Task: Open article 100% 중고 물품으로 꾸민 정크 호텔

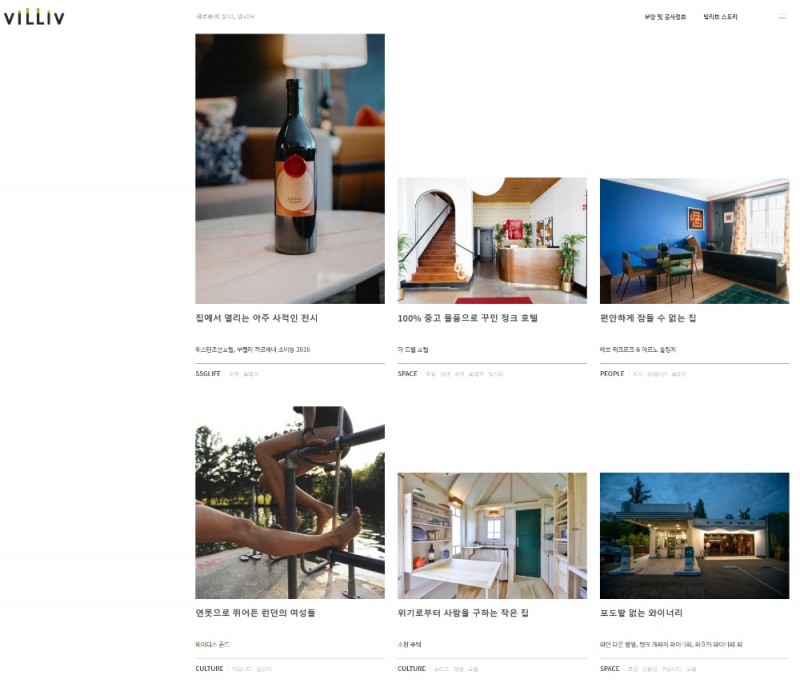Action: tap(467, 318)
